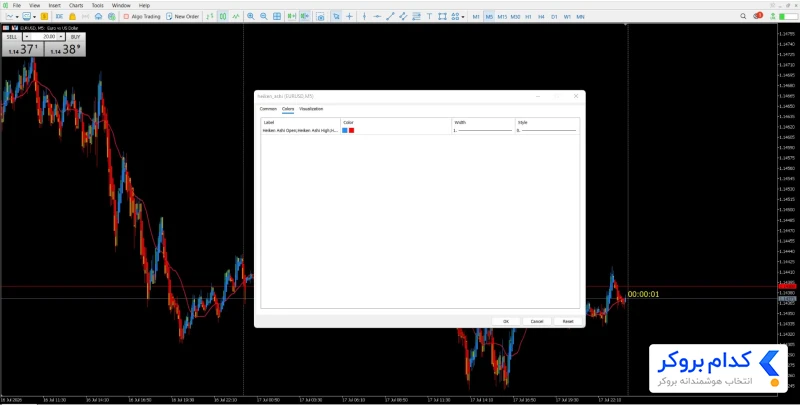Viewport: 800px width, 405px height.
Task: Select the D1 timeframe
Action: [555, 17]
